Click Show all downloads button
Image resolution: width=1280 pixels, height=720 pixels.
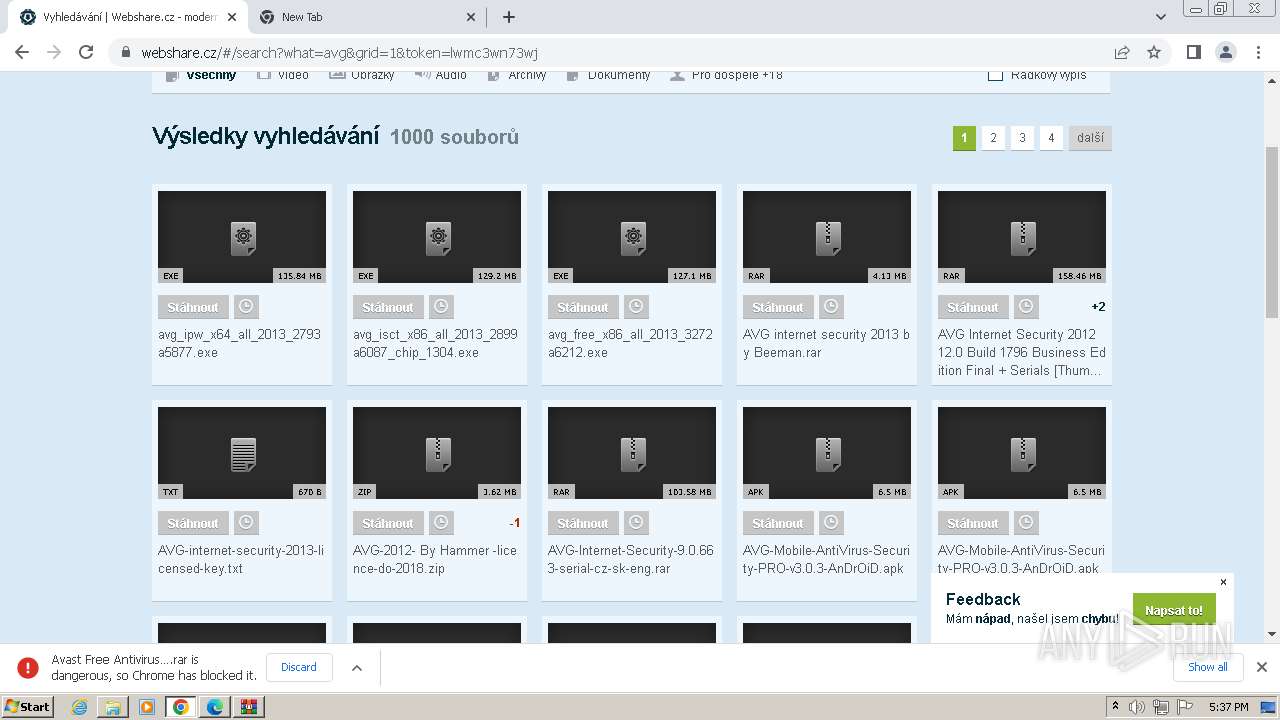pyautogui.click(x=1207, y=667)
